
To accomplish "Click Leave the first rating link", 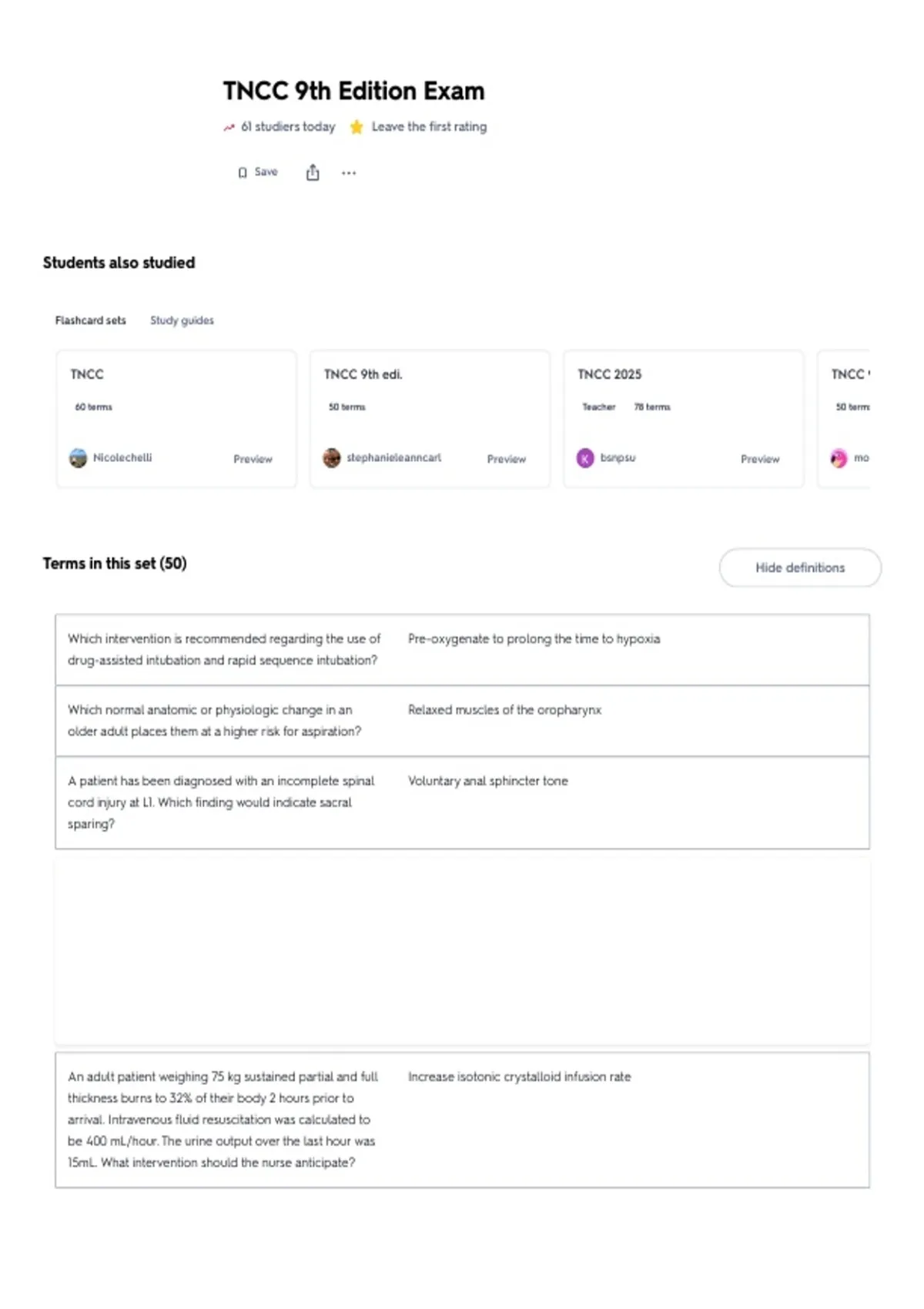I will click(x=429, y=126).
